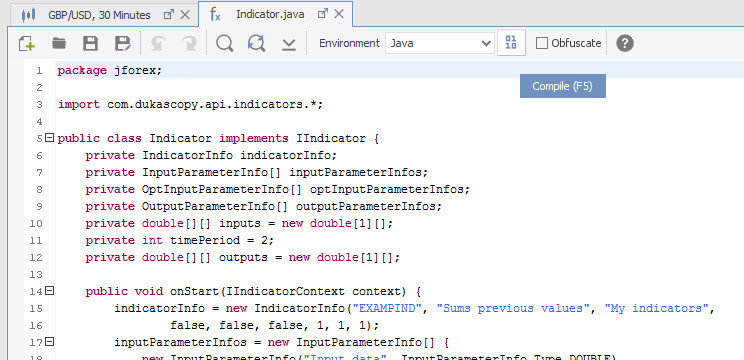Click the "My indicators" string

tap(656, 308)
